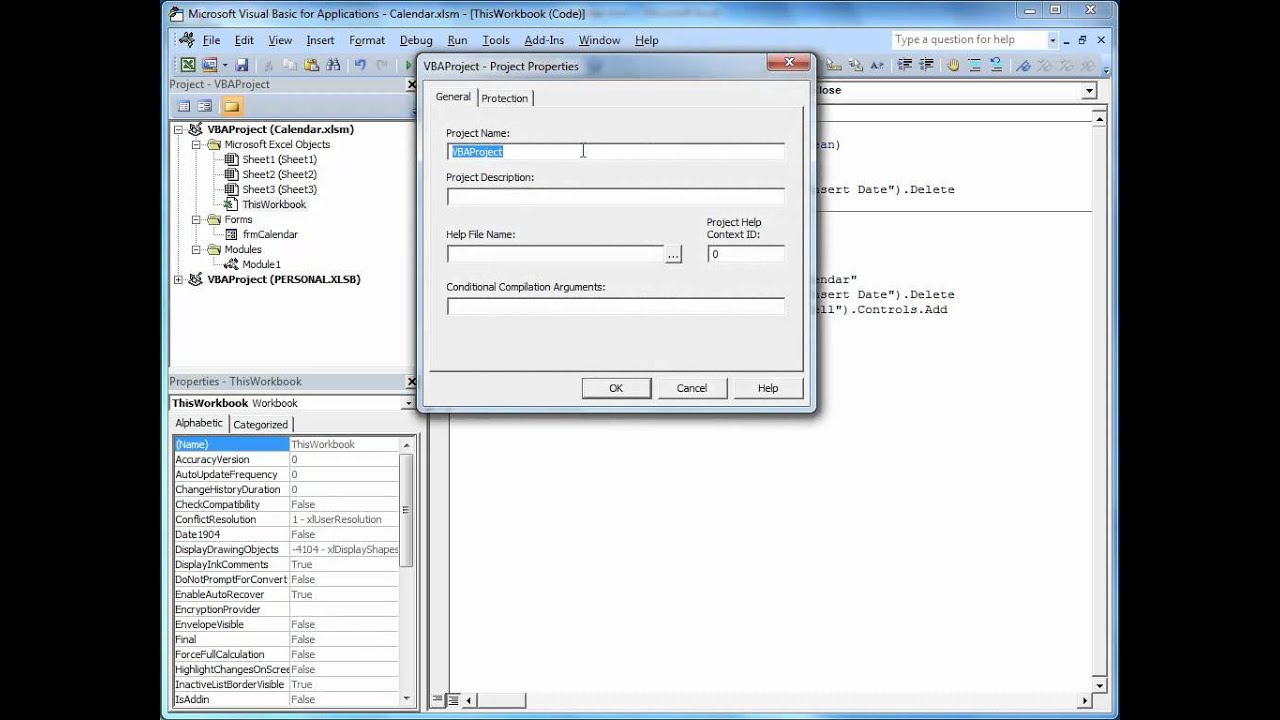Viewport: 1280px width, 720px height.
Task: Click View Microsoft Excel toolbar icon
Action: coord(188,65)
